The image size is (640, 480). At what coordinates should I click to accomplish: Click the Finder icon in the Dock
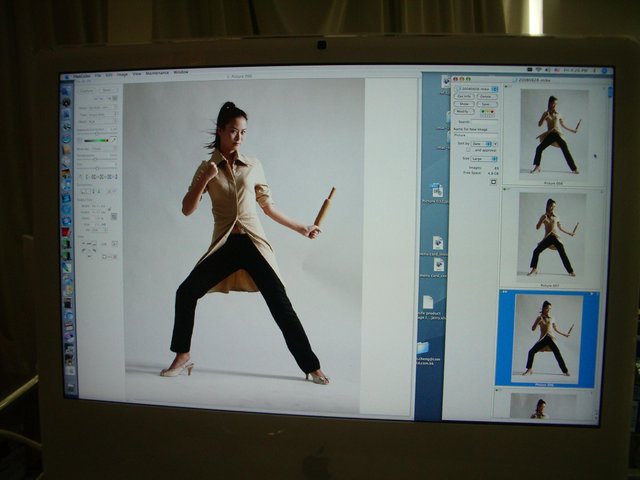(67, 90)
